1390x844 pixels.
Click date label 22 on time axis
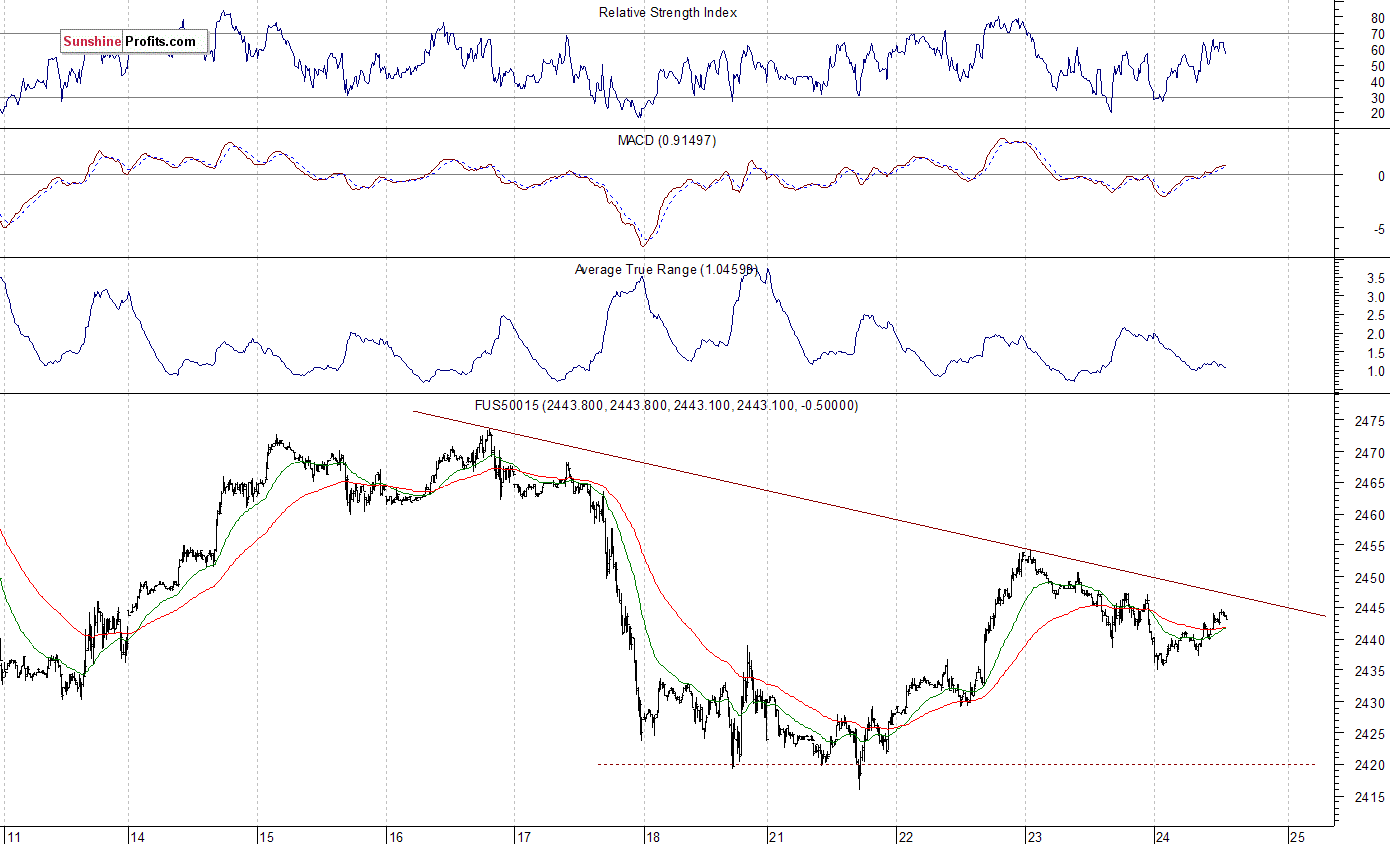click(904, 836)
